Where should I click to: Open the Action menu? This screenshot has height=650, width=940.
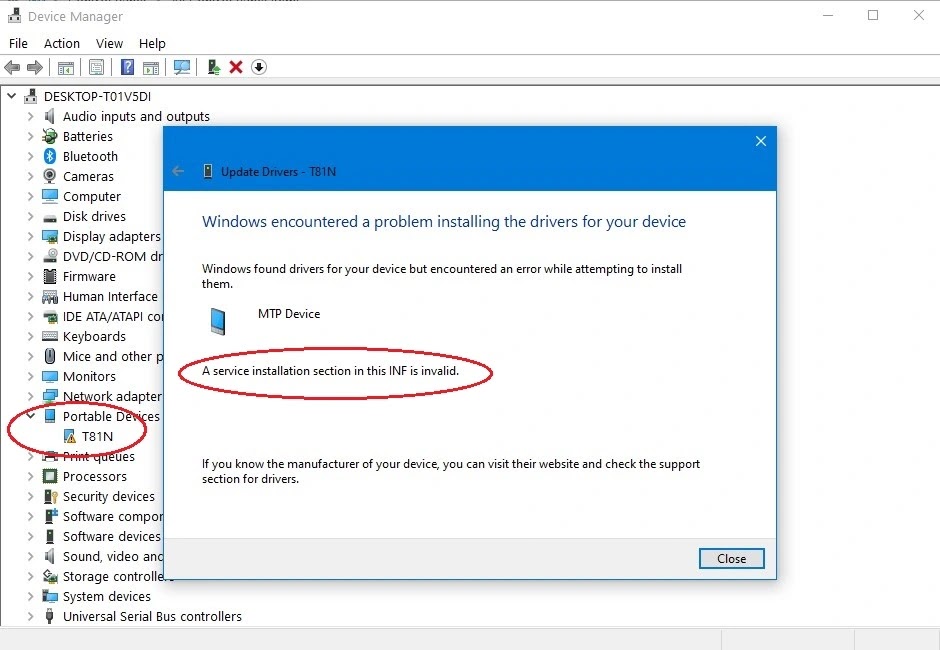point(62,43)
